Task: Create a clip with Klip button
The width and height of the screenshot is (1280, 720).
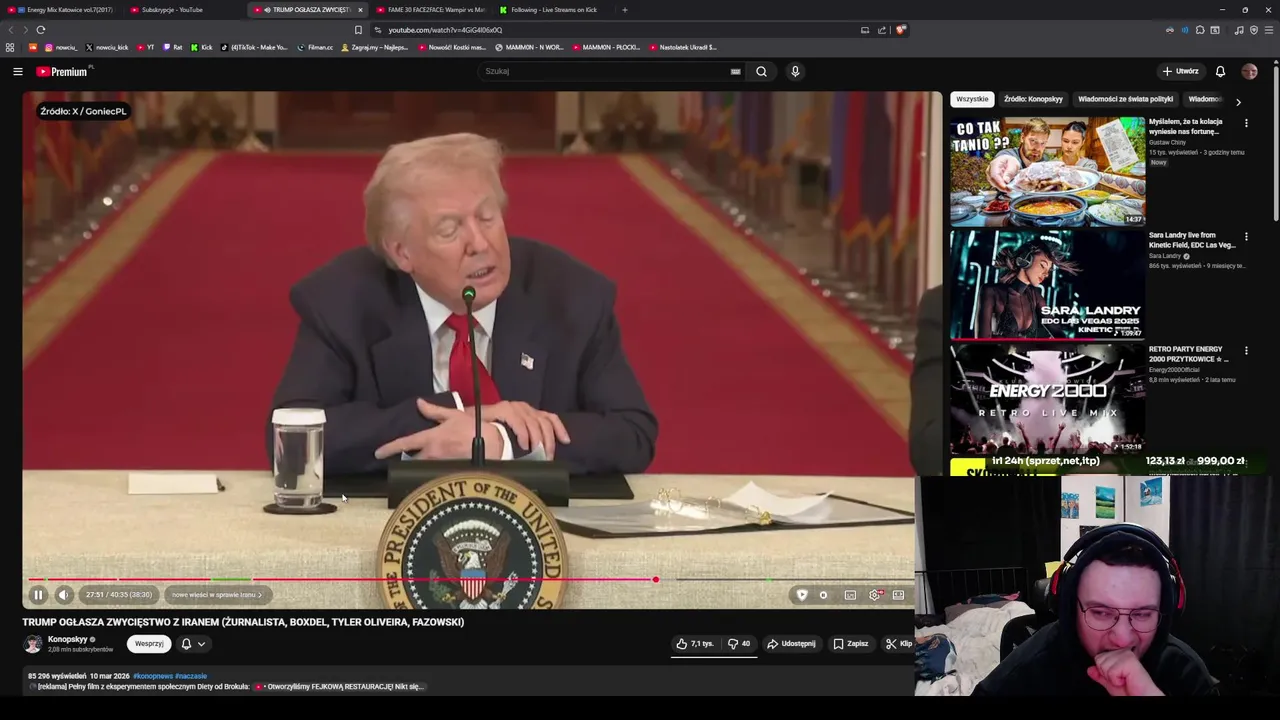Action: (x=898, y=644)
